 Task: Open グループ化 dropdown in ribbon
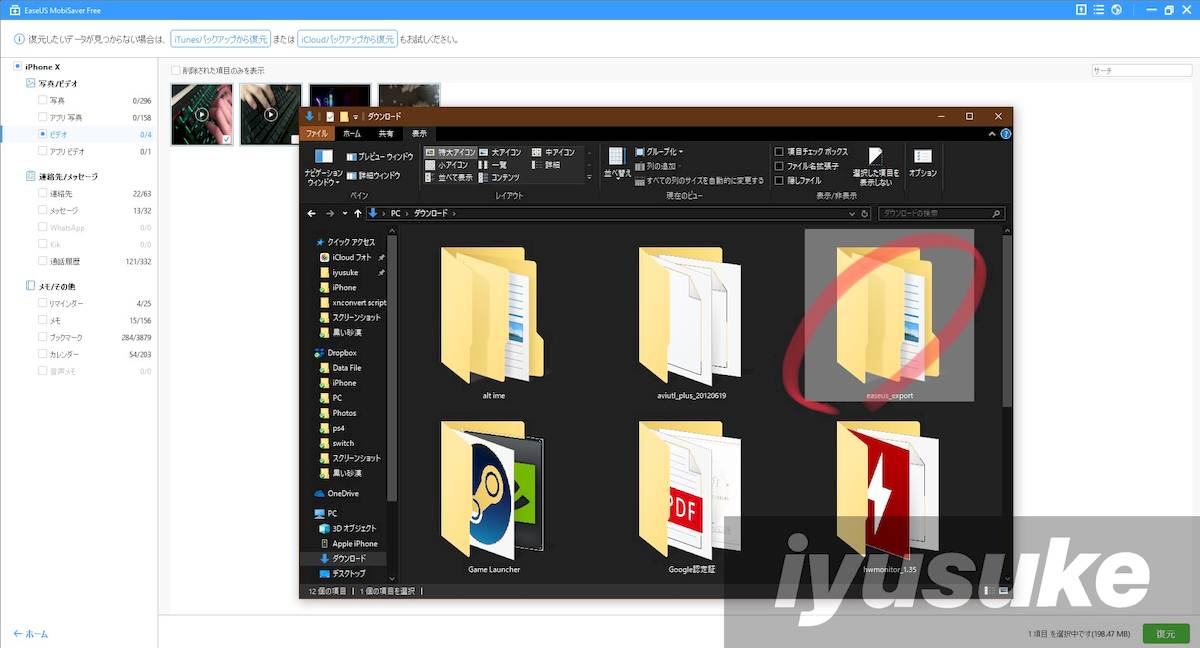click(x=658, y=152)
